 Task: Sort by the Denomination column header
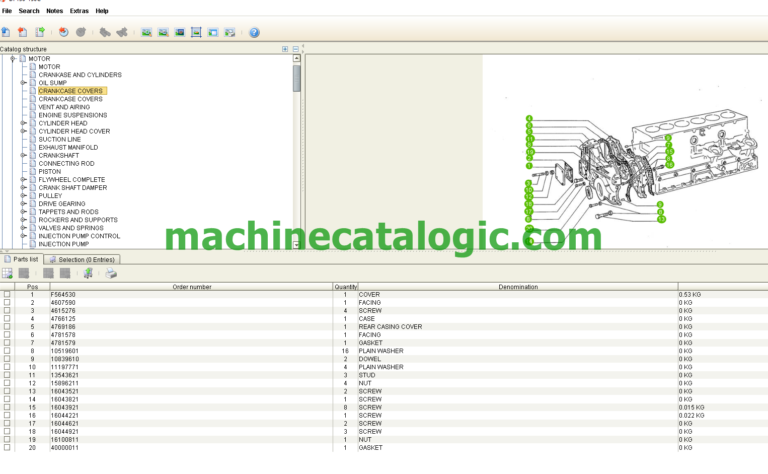pos(518,286)
